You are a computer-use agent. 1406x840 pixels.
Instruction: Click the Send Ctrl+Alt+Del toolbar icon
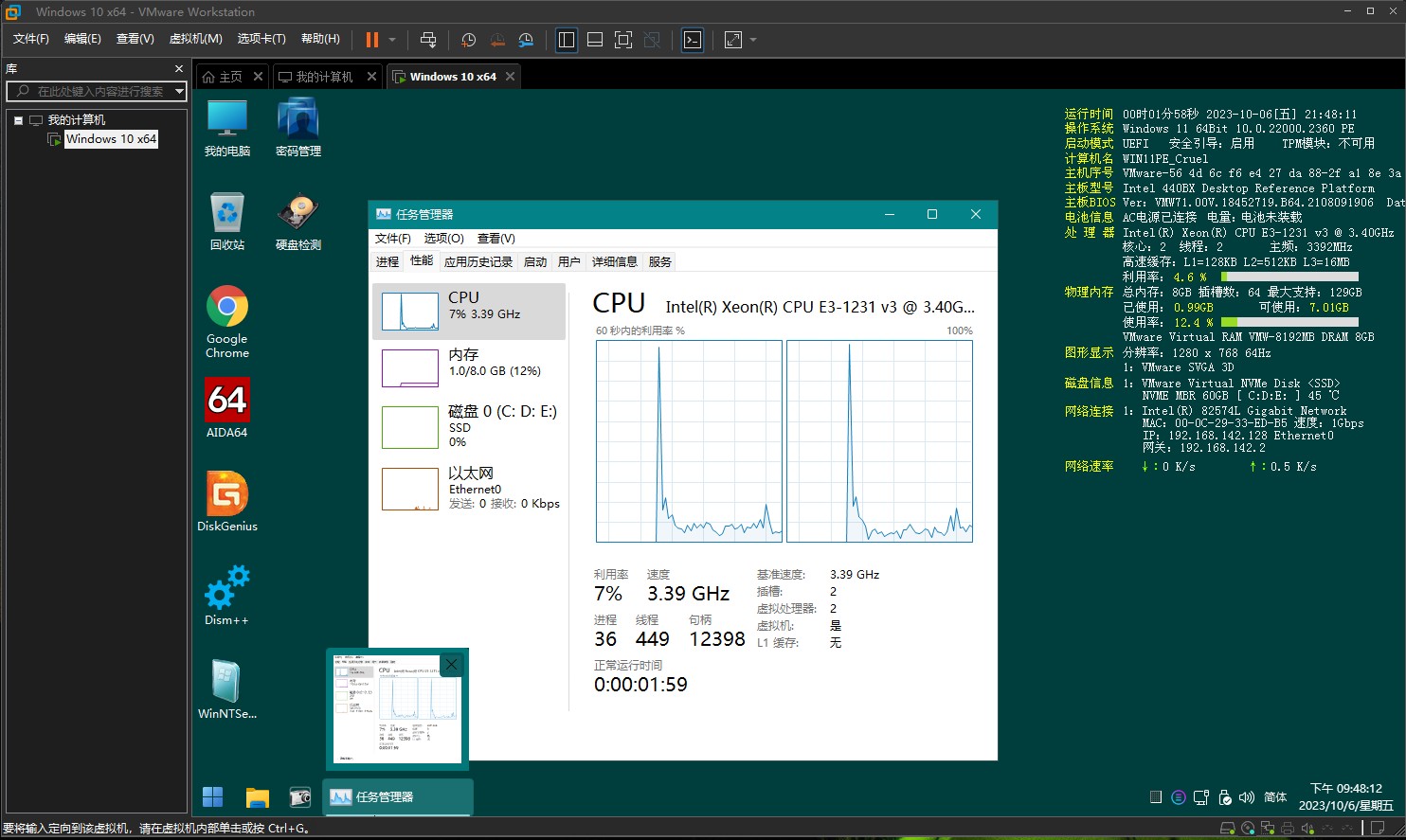click(428, 40)
